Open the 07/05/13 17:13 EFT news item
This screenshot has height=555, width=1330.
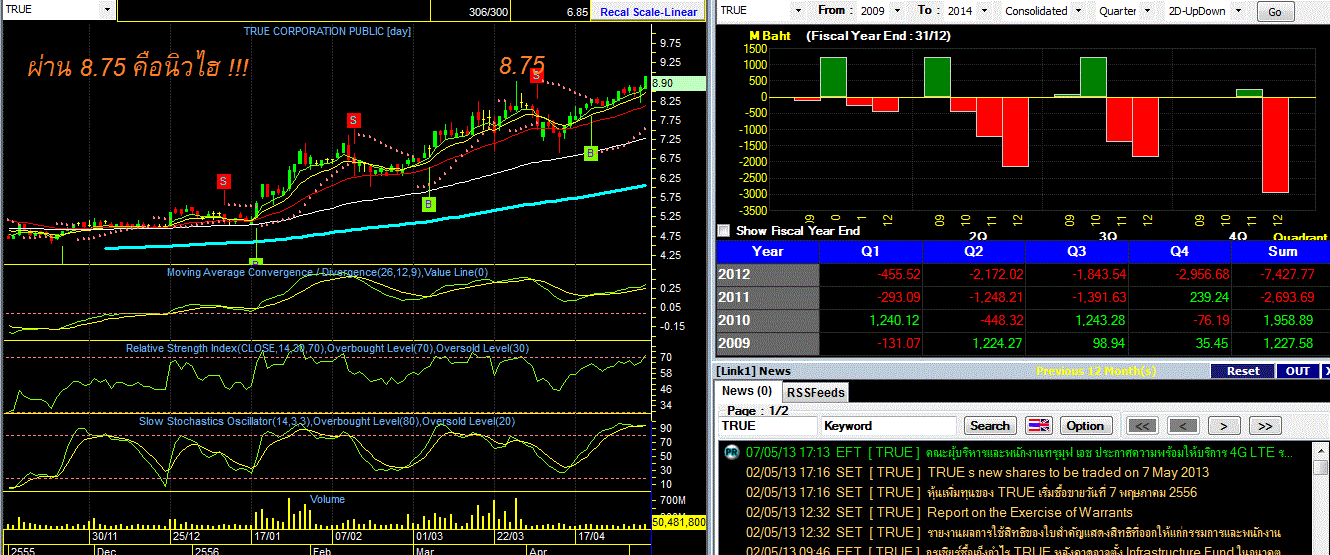point(1020,452)
